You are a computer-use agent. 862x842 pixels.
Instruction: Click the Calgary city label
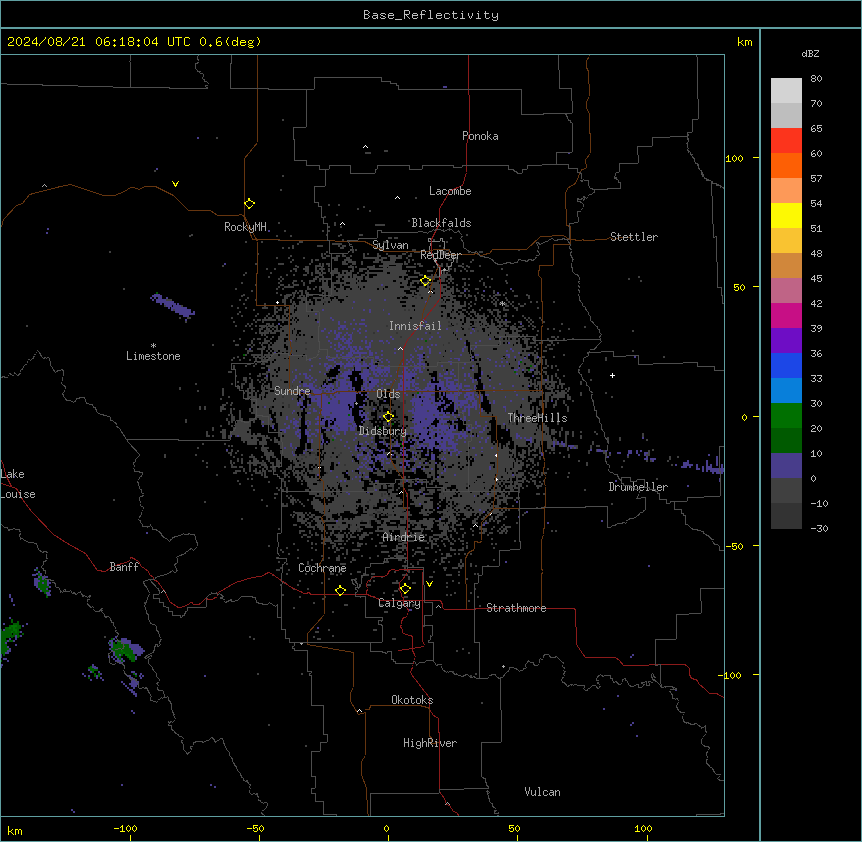coord(399,603)
